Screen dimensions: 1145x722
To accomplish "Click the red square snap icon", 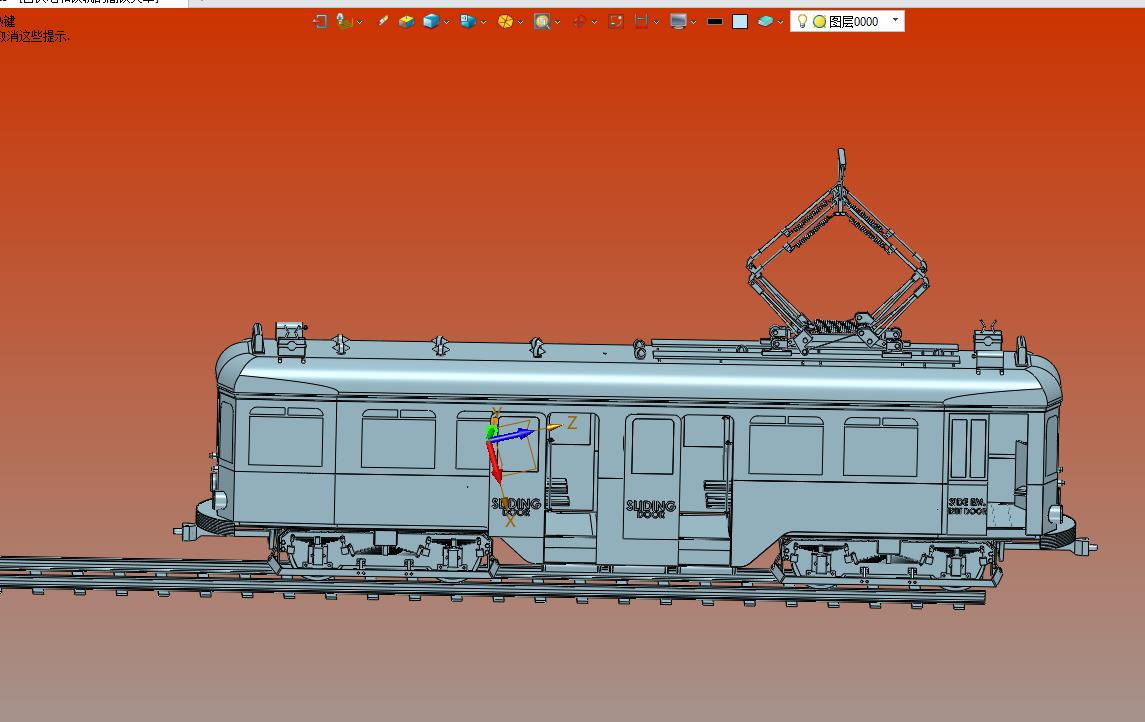I will click(x=616, y=21).
